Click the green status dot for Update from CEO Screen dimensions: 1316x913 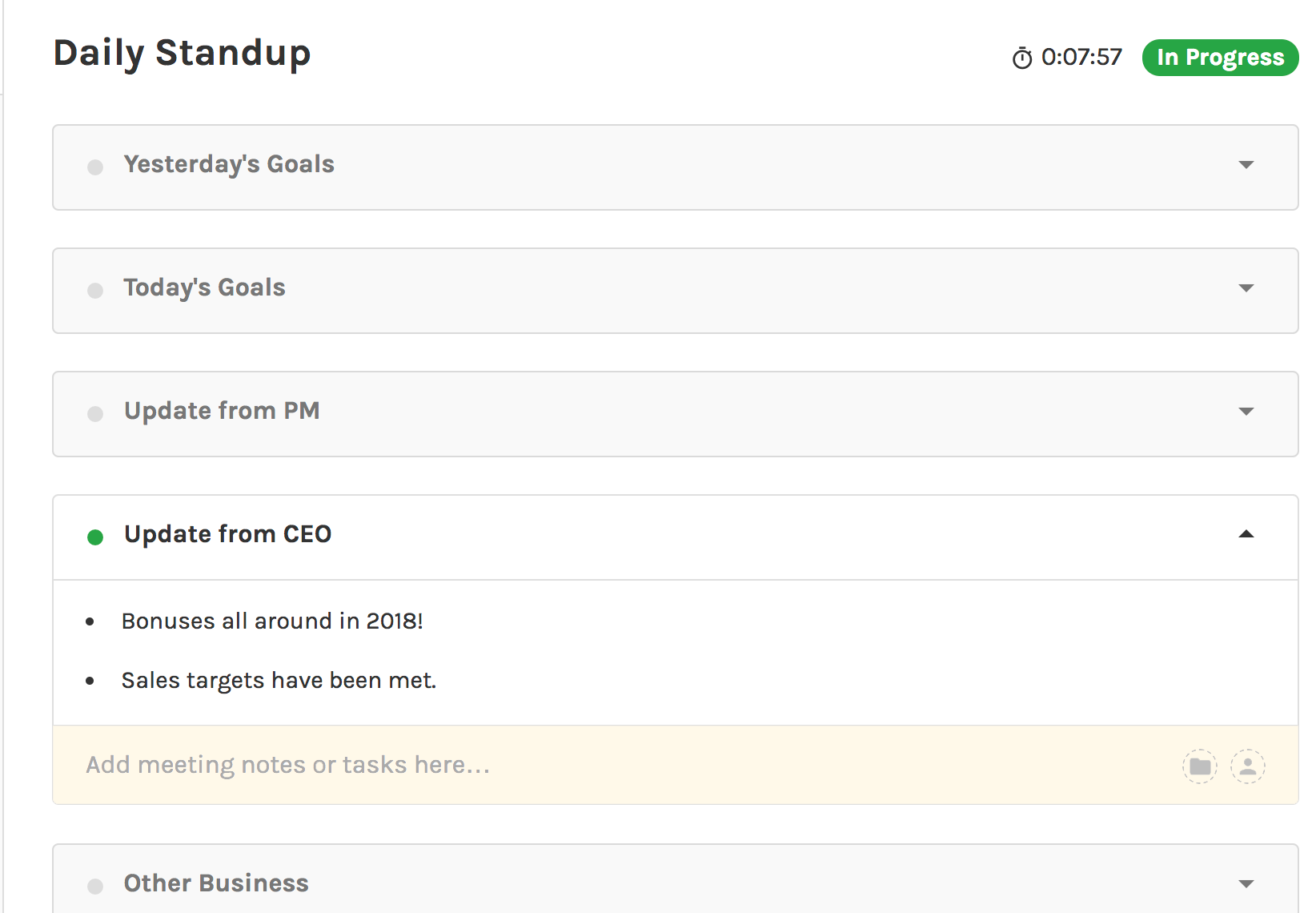click(x=95, y=537)
